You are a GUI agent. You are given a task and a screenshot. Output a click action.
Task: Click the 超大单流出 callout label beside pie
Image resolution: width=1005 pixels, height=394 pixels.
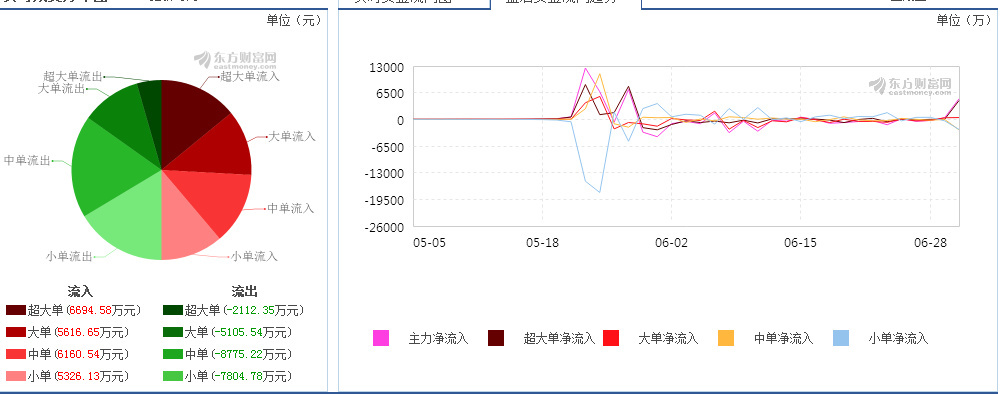click(x=73, y=76)
